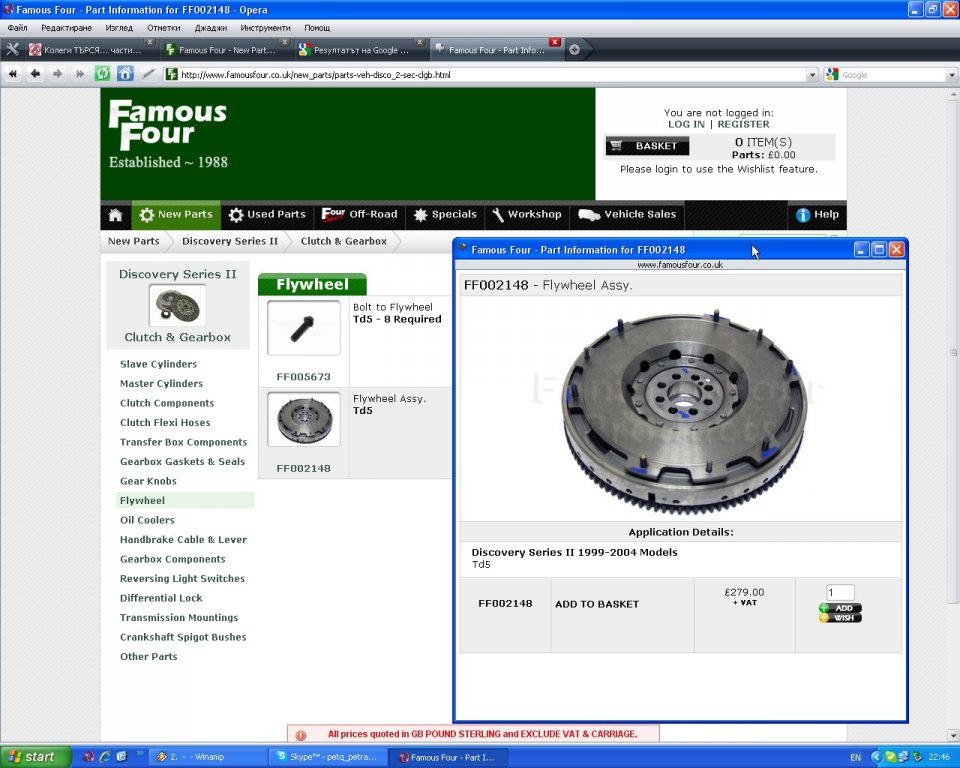Click the Windows start button
This screenshot has height=768, width=960.
[x=34, y=757]
